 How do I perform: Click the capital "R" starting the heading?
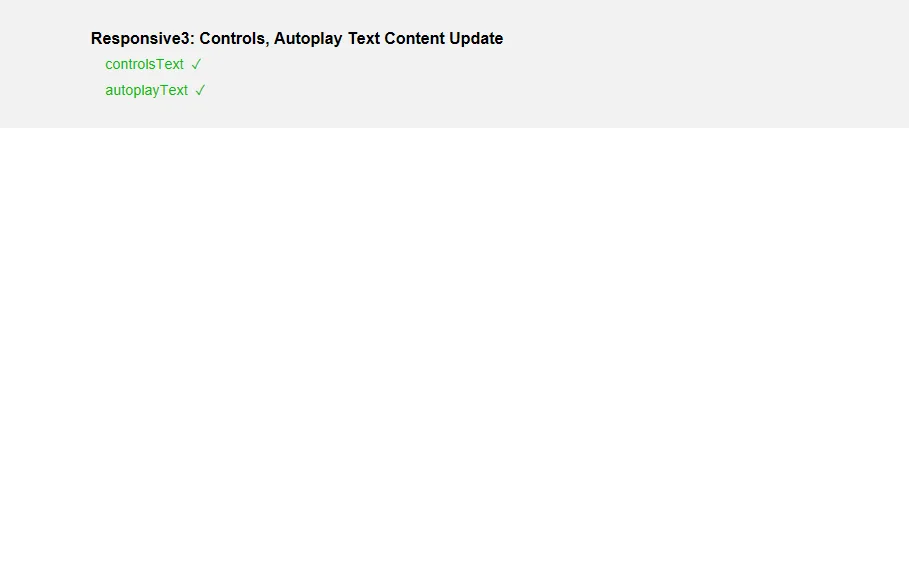click(96, 38)
